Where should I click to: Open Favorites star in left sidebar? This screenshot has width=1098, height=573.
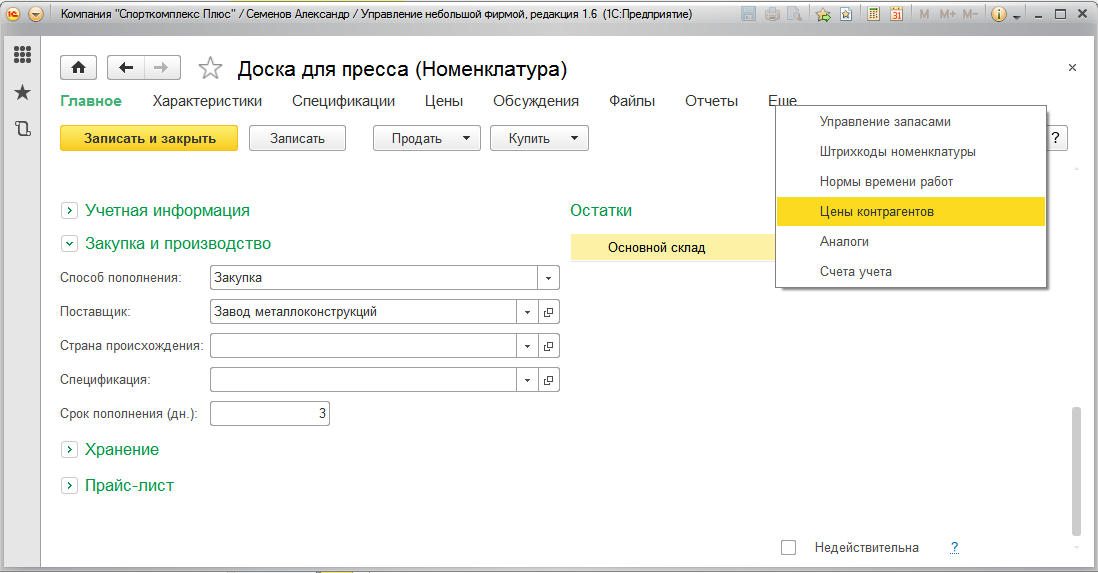22,92
